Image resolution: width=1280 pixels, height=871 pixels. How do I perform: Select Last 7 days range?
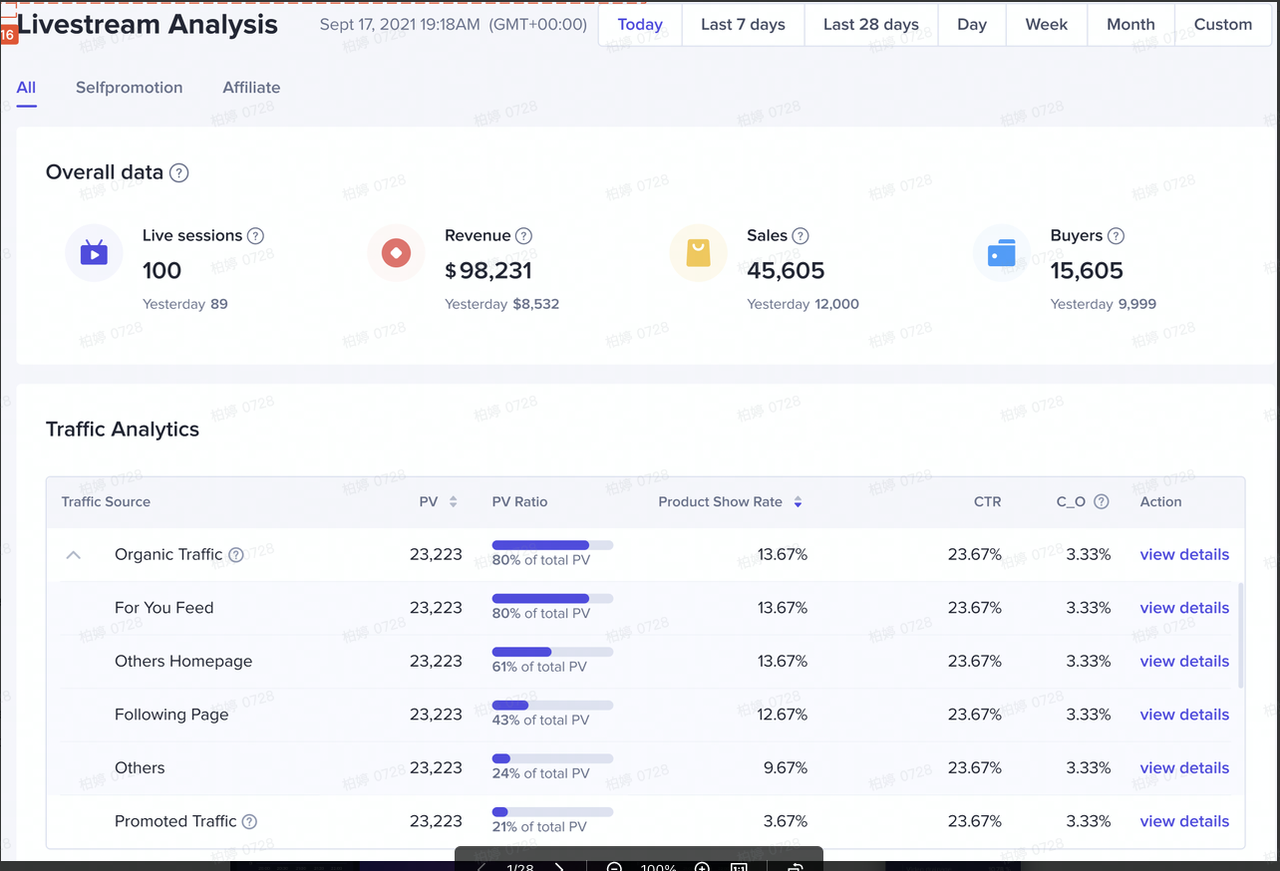[x=743, y=25]
